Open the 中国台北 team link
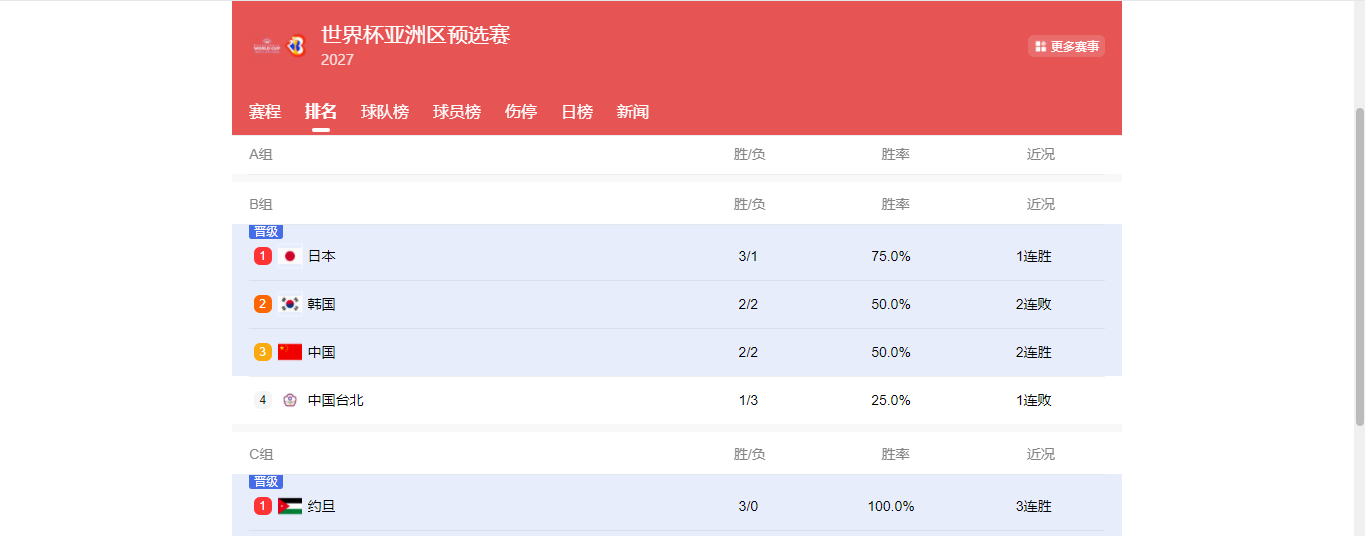 click(x=336, y=400)
